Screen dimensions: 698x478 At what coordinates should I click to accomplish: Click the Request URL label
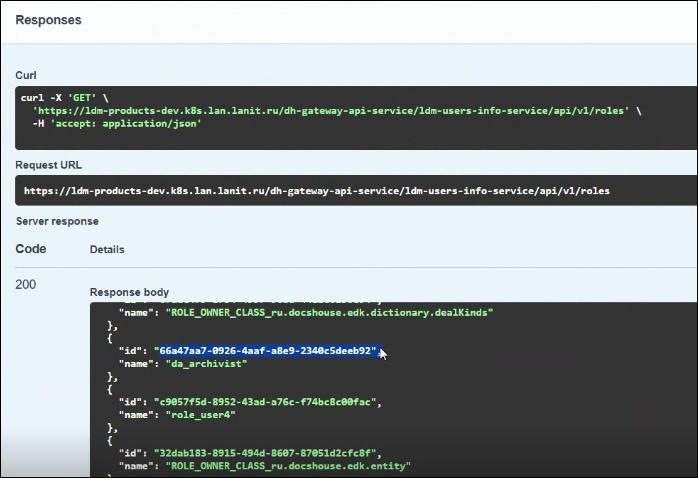pyautogui.click(x=49, y=165)
